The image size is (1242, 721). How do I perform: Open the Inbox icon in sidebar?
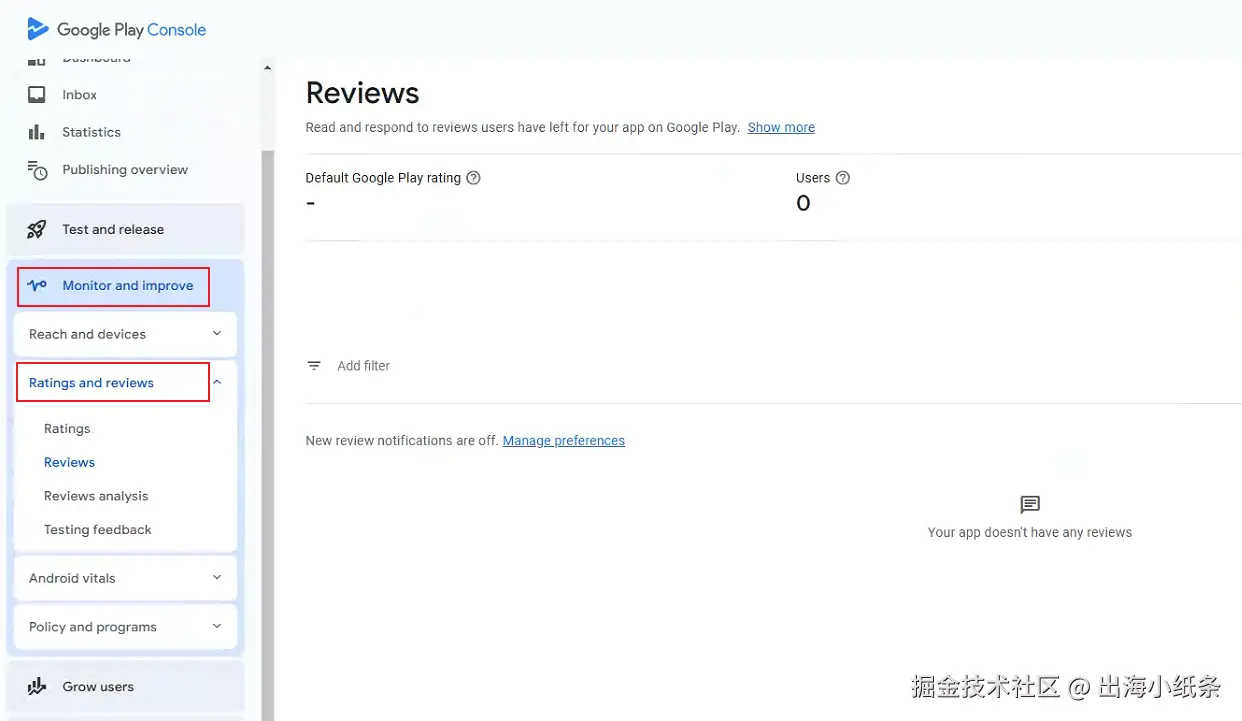coord(37,95)
